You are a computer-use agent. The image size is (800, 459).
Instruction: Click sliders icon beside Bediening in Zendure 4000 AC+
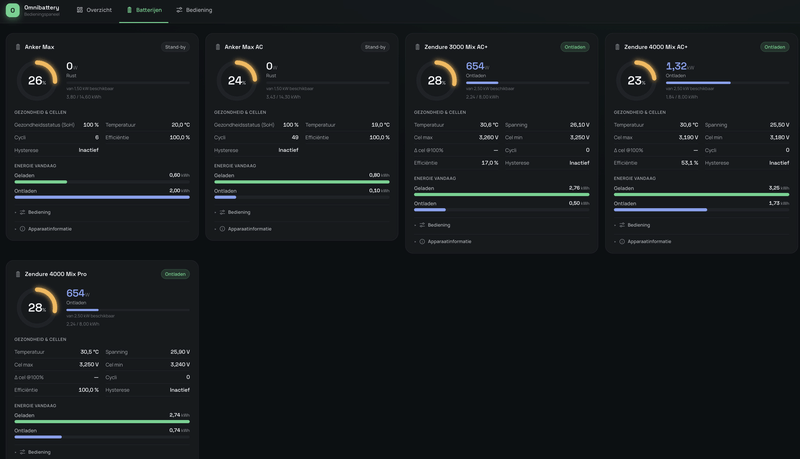622,225
